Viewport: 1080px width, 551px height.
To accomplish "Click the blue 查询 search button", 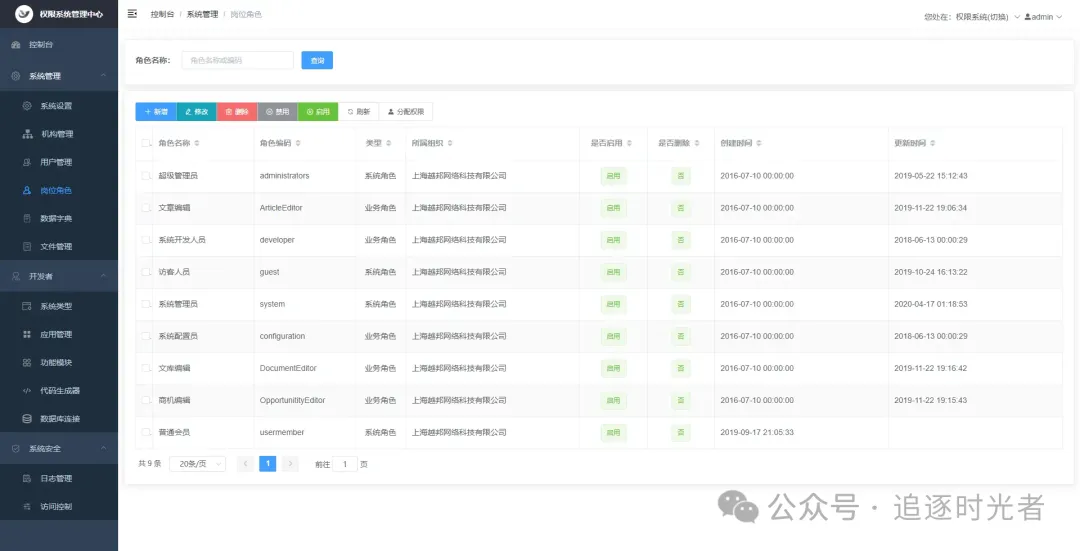I will coord(317,61).
